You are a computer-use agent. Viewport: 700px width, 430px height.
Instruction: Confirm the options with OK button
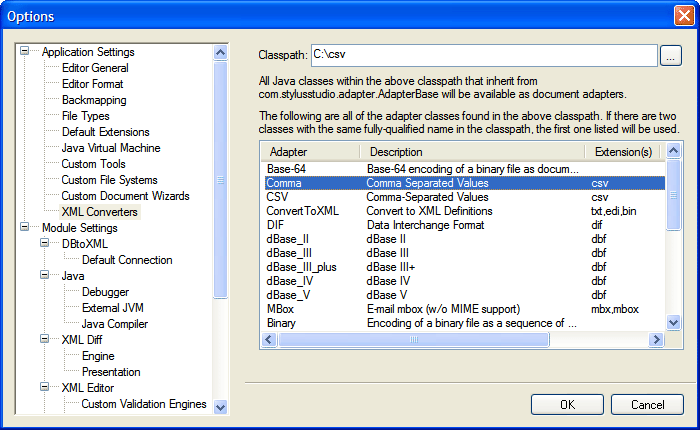pyautogui.click(x=567, y=405)
